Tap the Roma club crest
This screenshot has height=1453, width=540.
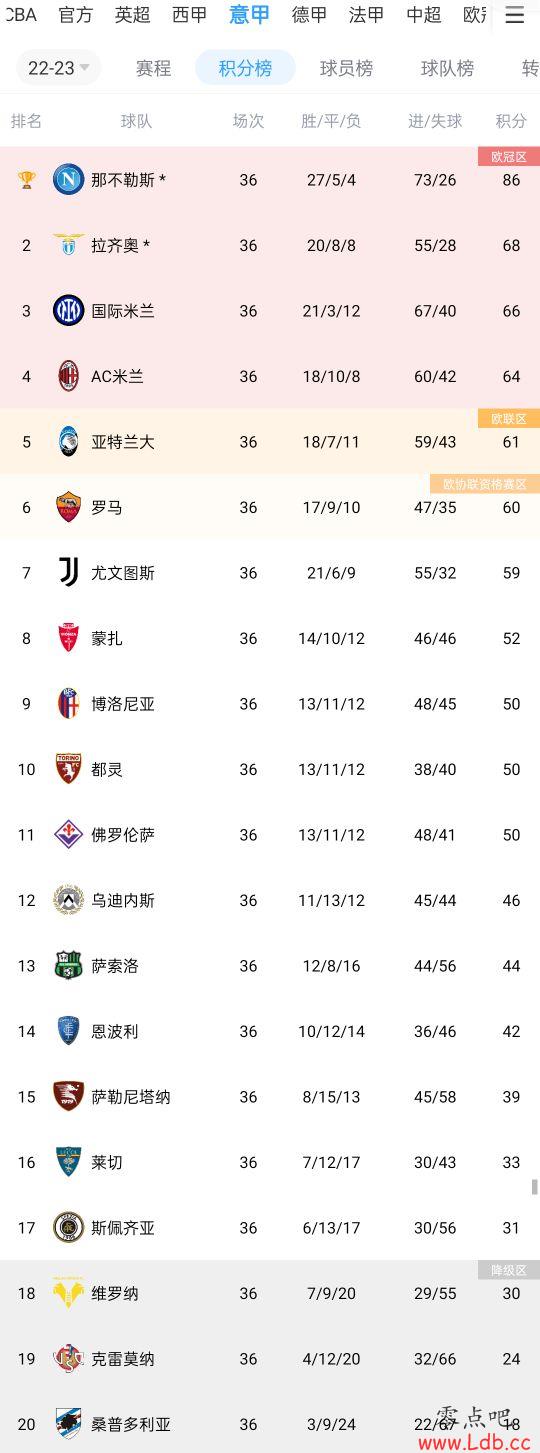[68, 507]
